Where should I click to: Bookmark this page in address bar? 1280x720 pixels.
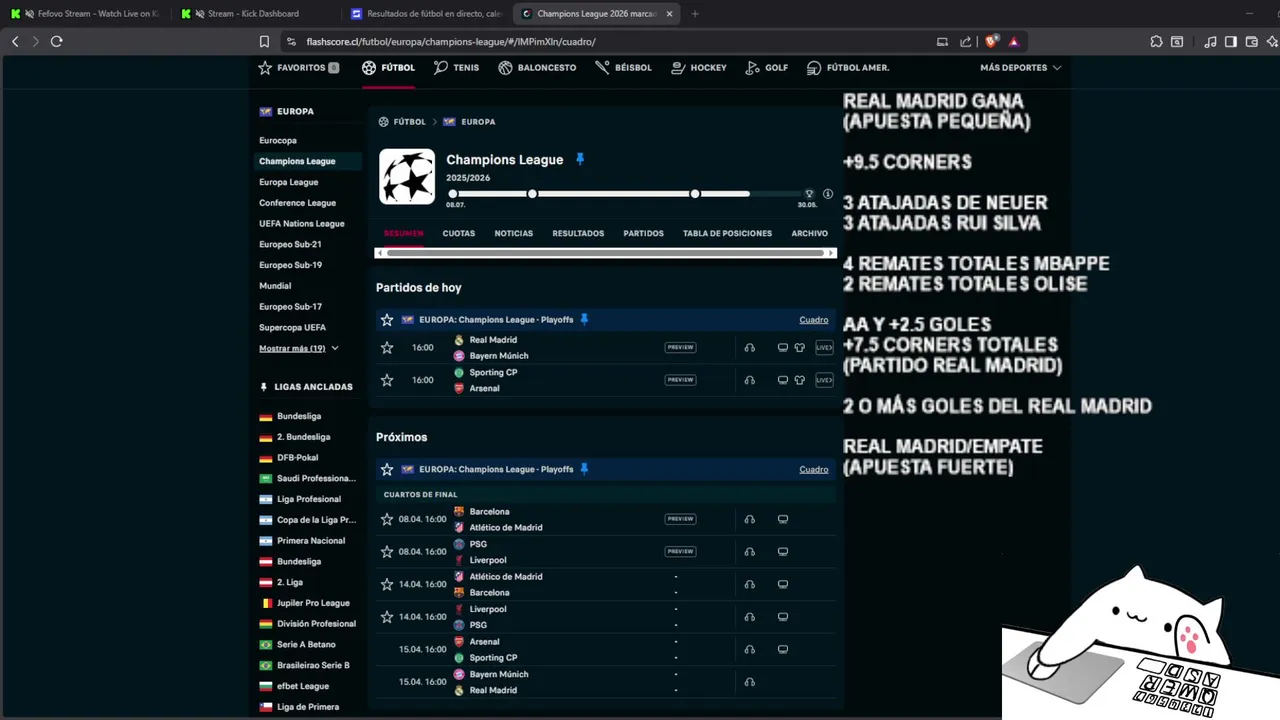point(264,41)
